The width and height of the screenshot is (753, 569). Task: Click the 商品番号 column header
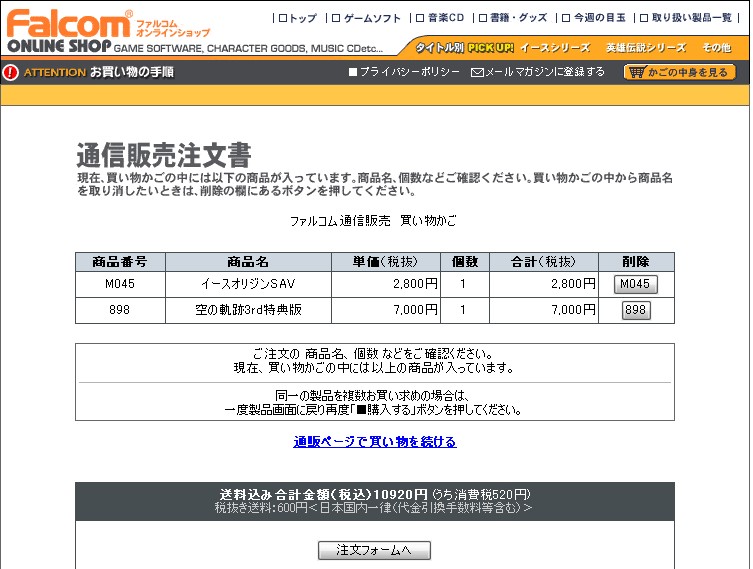pyautogui.click(x=120, y=262)
